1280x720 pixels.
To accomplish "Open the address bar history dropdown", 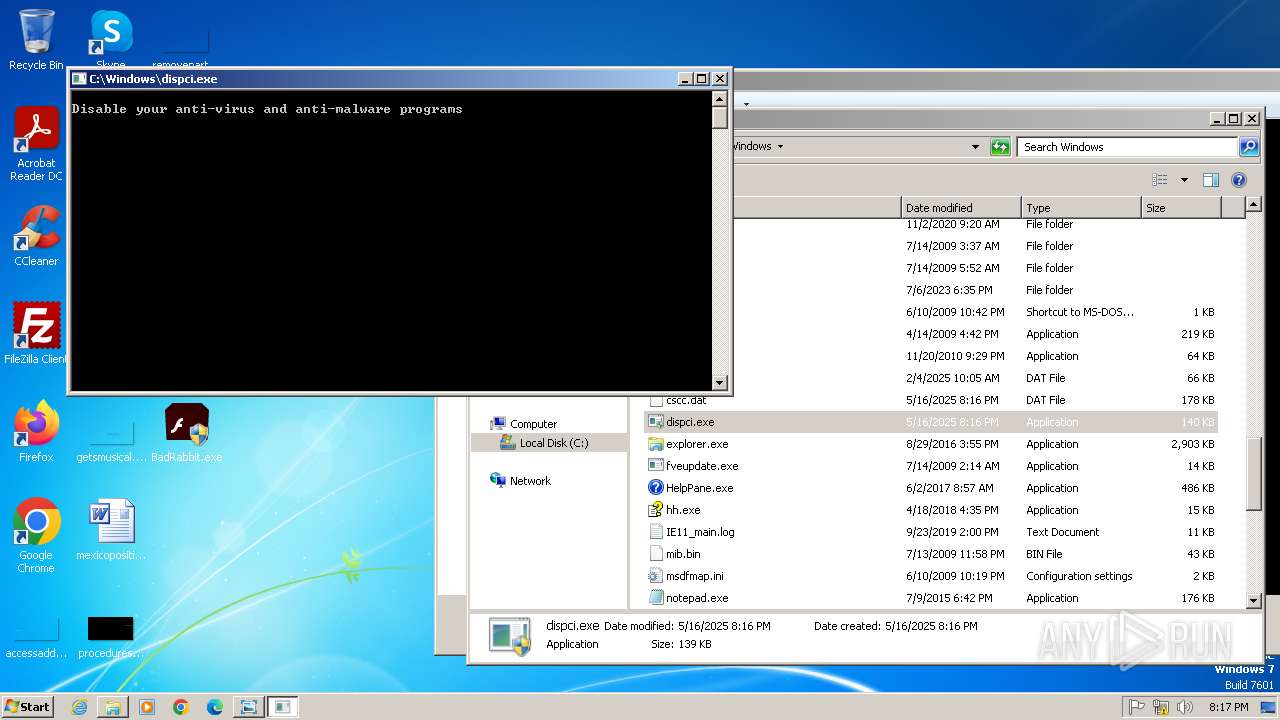I will click(x=975, y=147).
